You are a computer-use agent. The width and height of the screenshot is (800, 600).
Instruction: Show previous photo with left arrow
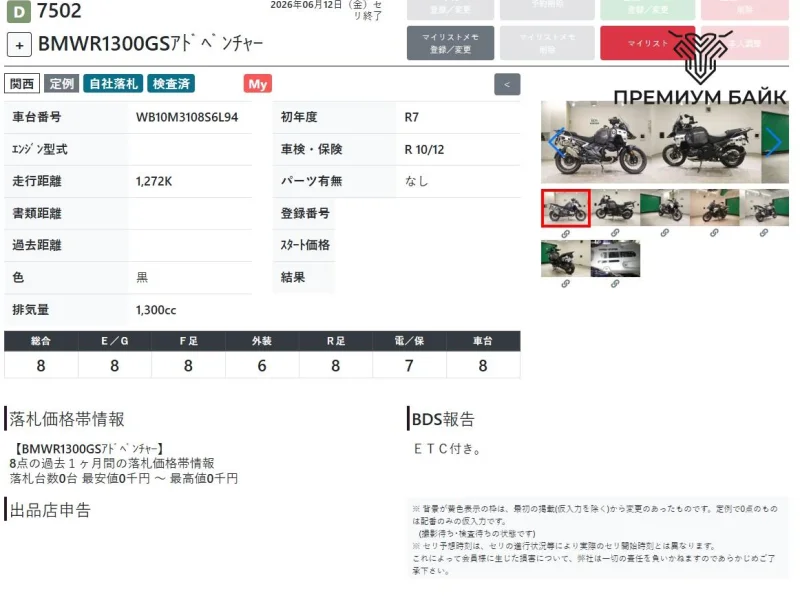[557, 142]
